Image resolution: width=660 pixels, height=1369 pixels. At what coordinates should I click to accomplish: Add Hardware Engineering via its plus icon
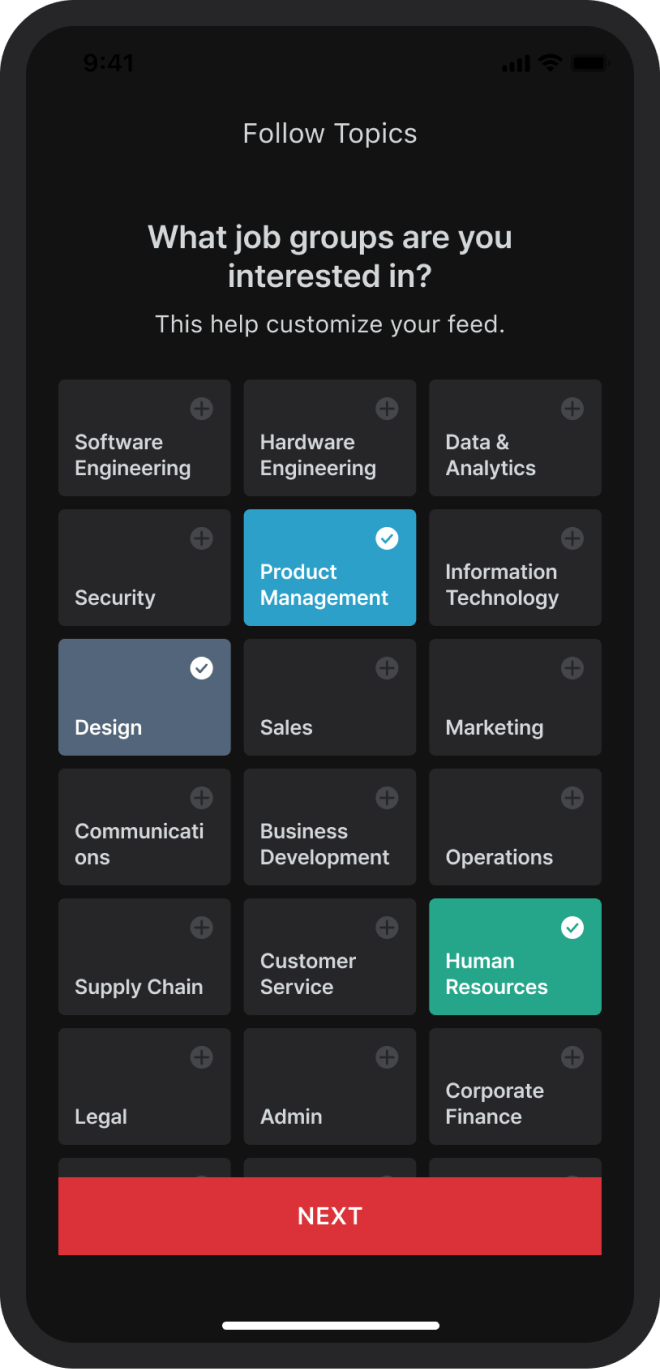pyautogui.click(x=387, y=409)
